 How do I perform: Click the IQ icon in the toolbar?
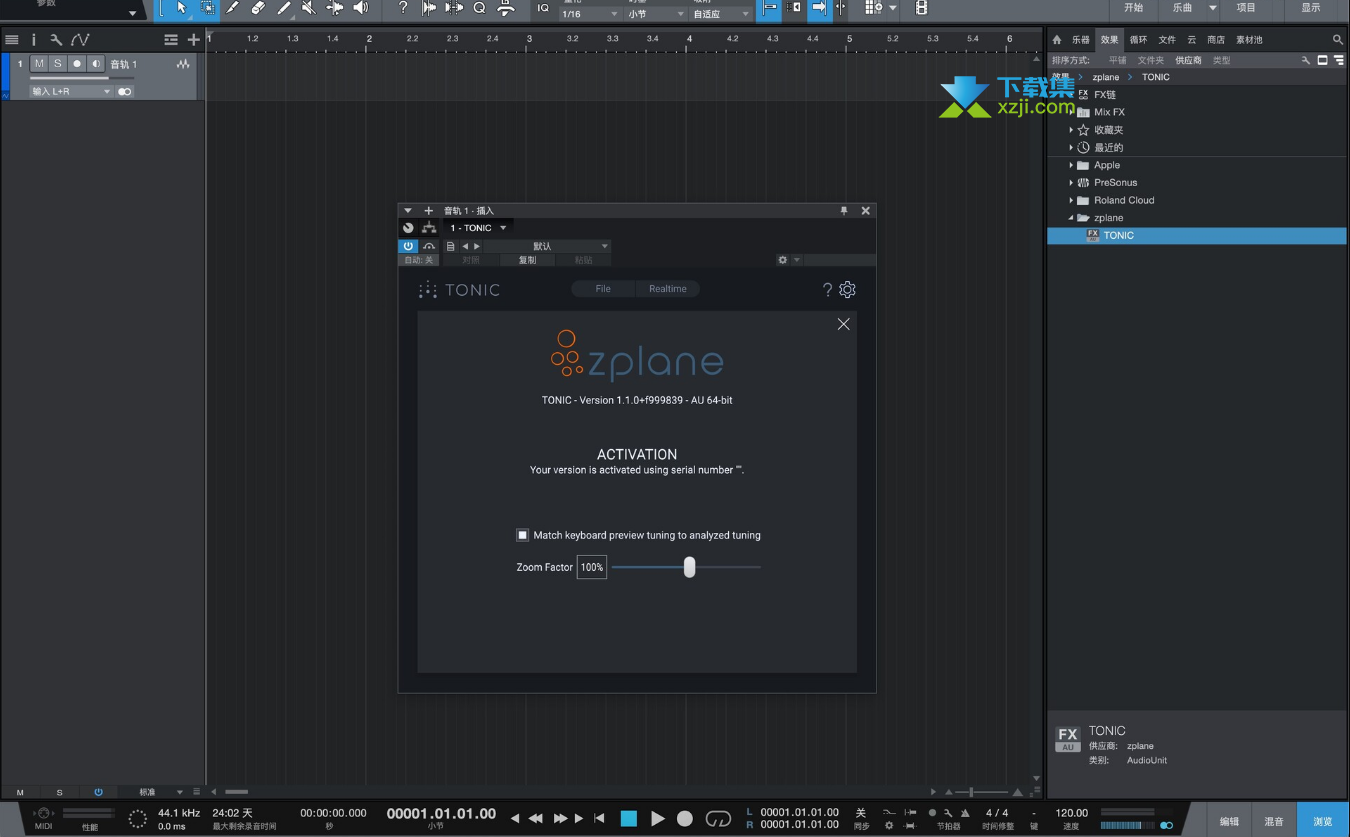click(x=543, y=8)
